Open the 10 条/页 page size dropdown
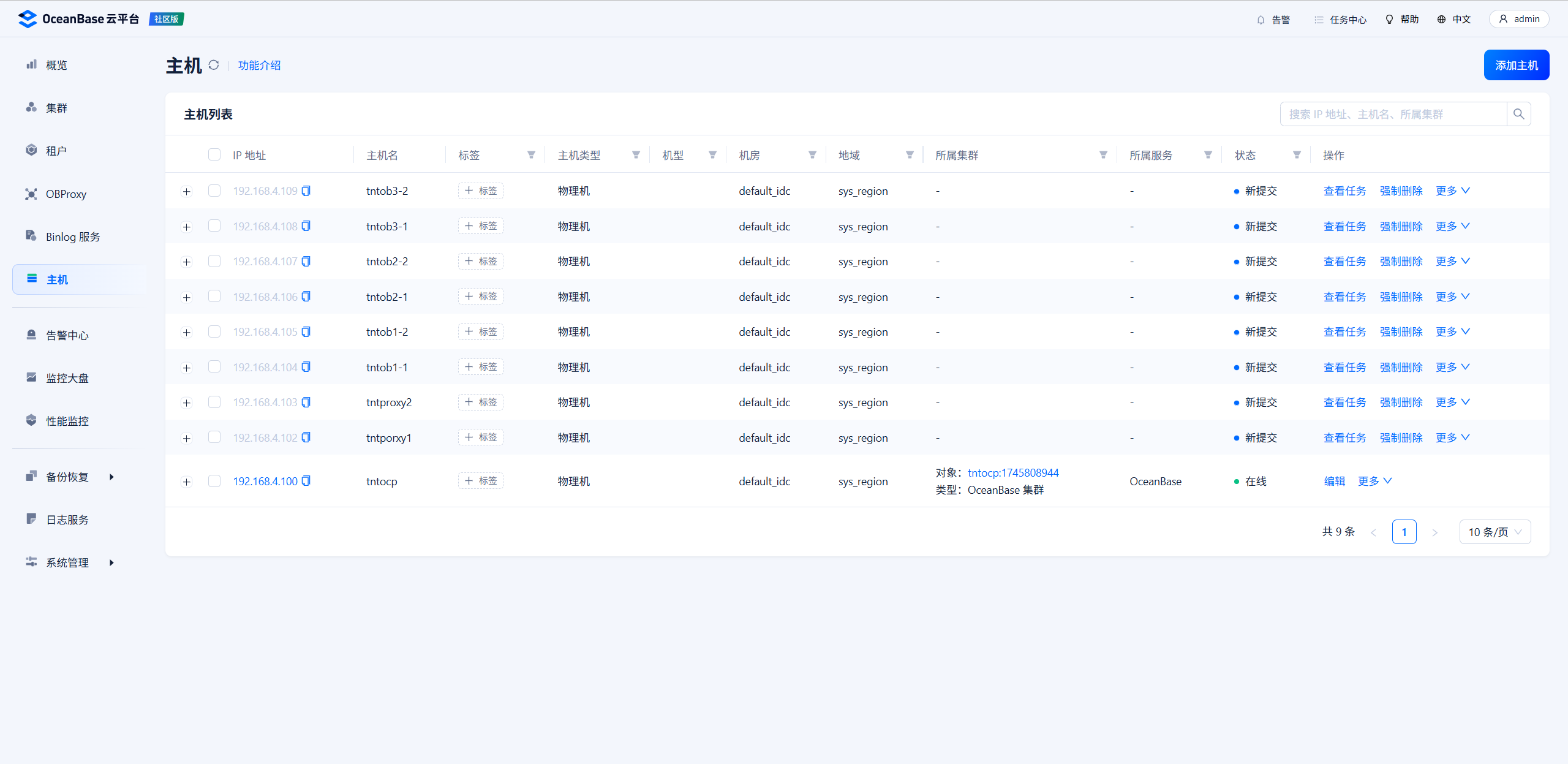 [x=1494, y=532]
